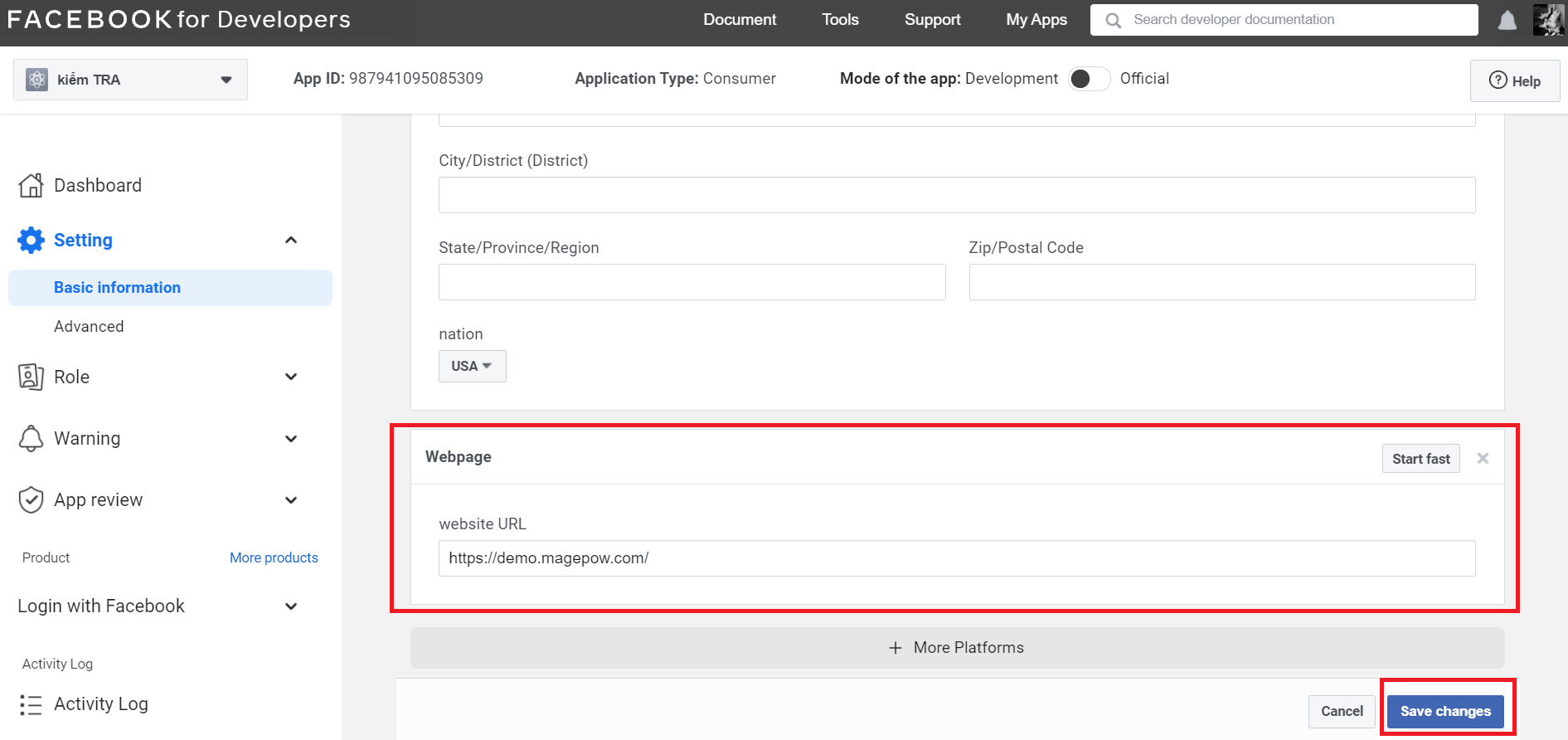1568x740 pixels.
Task: Click the Activity Log list icon
Action: pos(31,704)
